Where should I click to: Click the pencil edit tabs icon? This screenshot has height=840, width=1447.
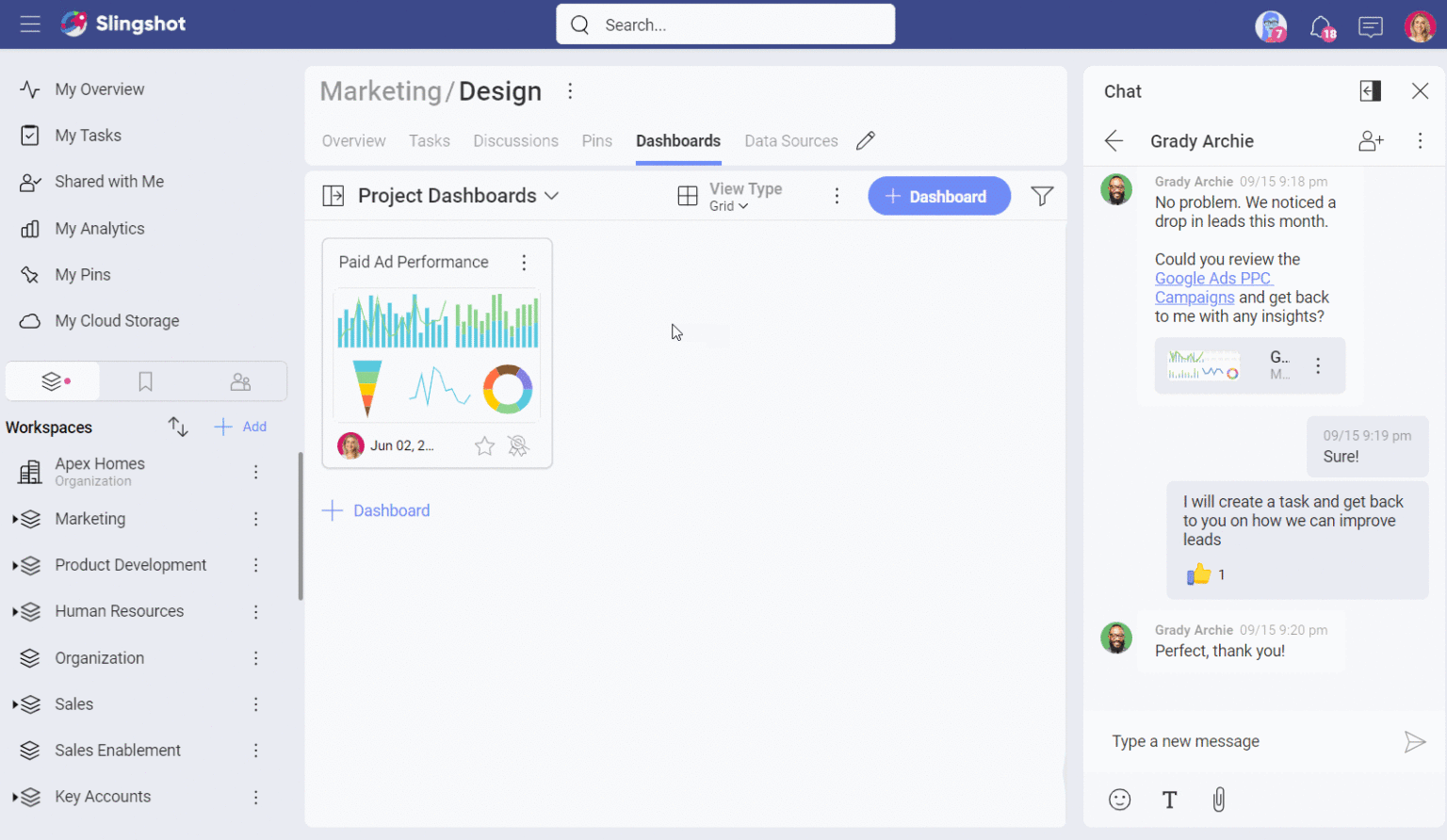click(866, 141)
